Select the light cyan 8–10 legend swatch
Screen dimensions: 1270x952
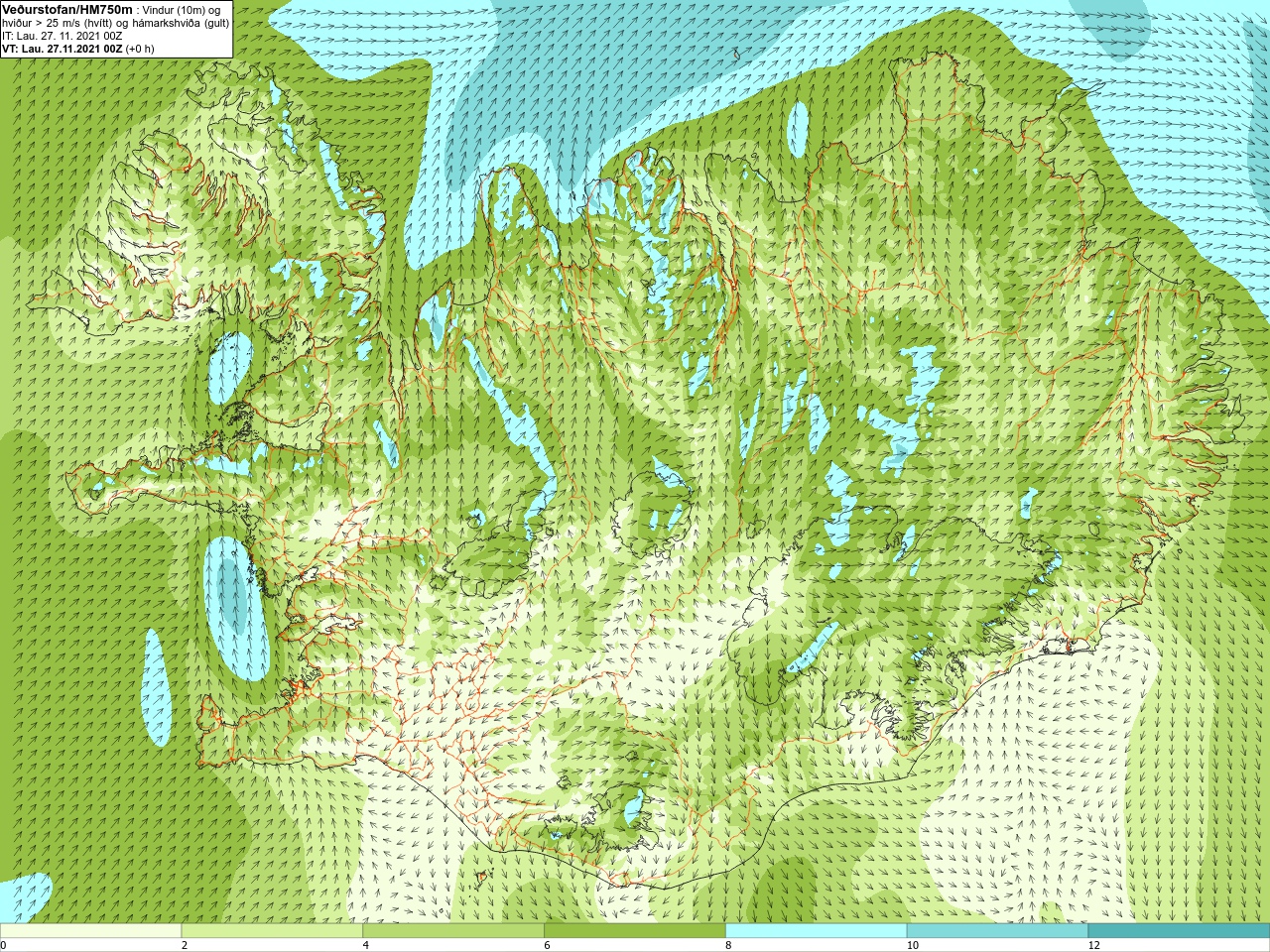coord(817,931)
